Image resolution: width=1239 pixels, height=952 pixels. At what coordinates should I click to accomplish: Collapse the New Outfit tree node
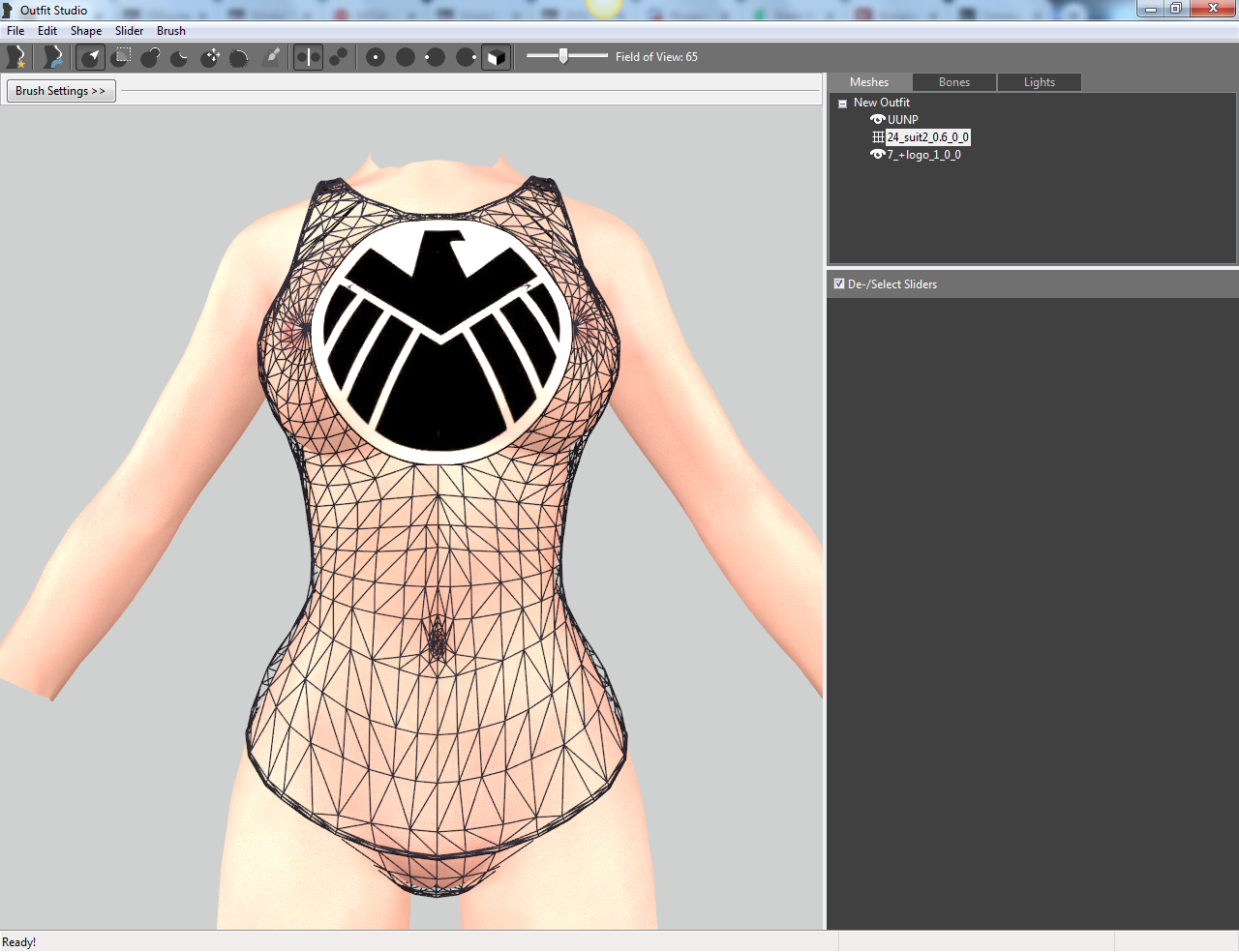842,104
